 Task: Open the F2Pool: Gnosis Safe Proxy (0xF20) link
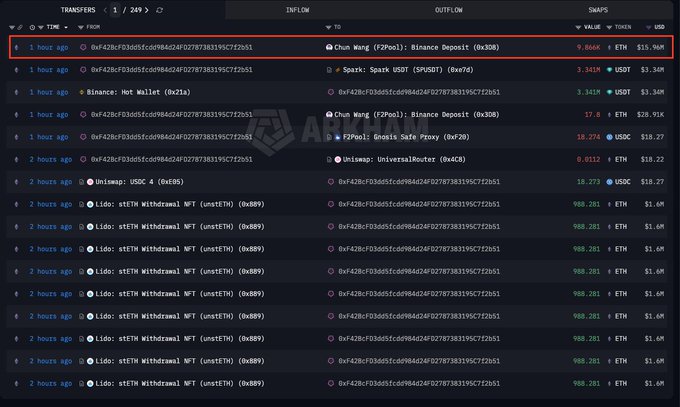(x=406, y=137)
